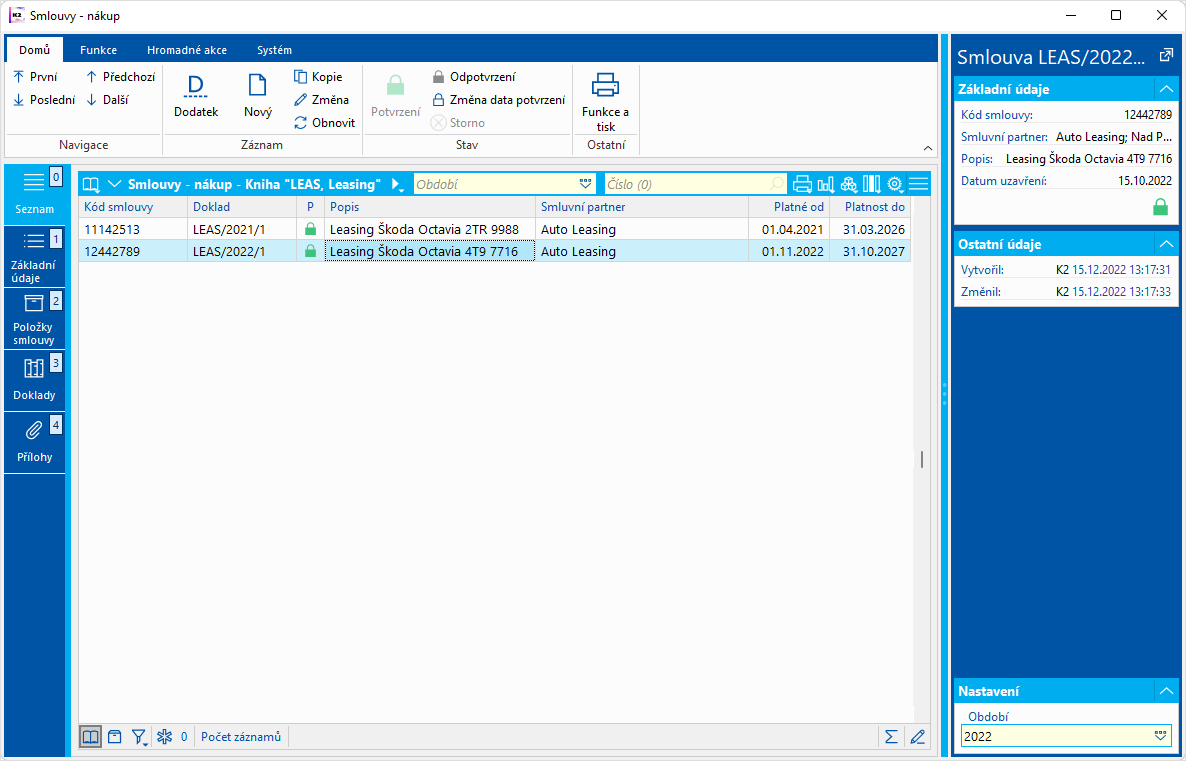
Task: Open Seznam list view in sidebar
Action: point(34,194)
